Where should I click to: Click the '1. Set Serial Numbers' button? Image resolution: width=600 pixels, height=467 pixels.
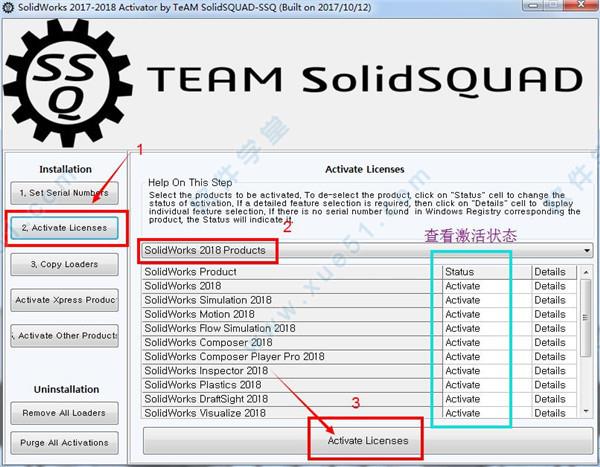tap(64, 193)
